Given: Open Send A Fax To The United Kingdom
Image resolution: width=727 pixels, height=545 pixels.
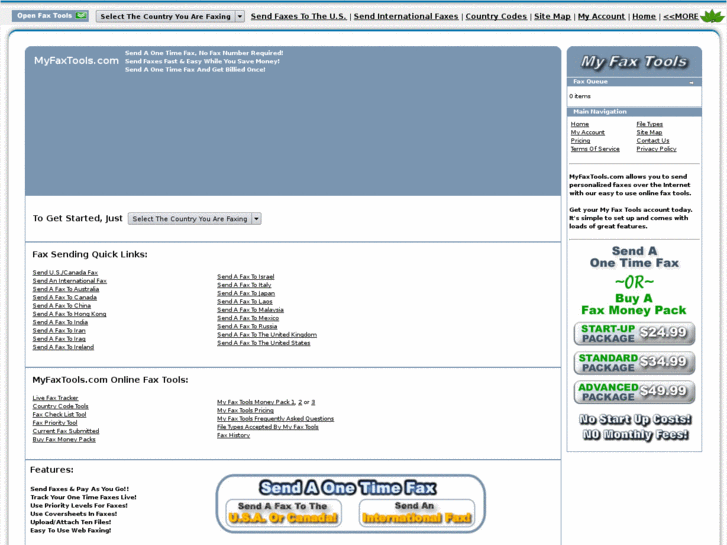Looking at the screenshot, I should coord(267,335).
